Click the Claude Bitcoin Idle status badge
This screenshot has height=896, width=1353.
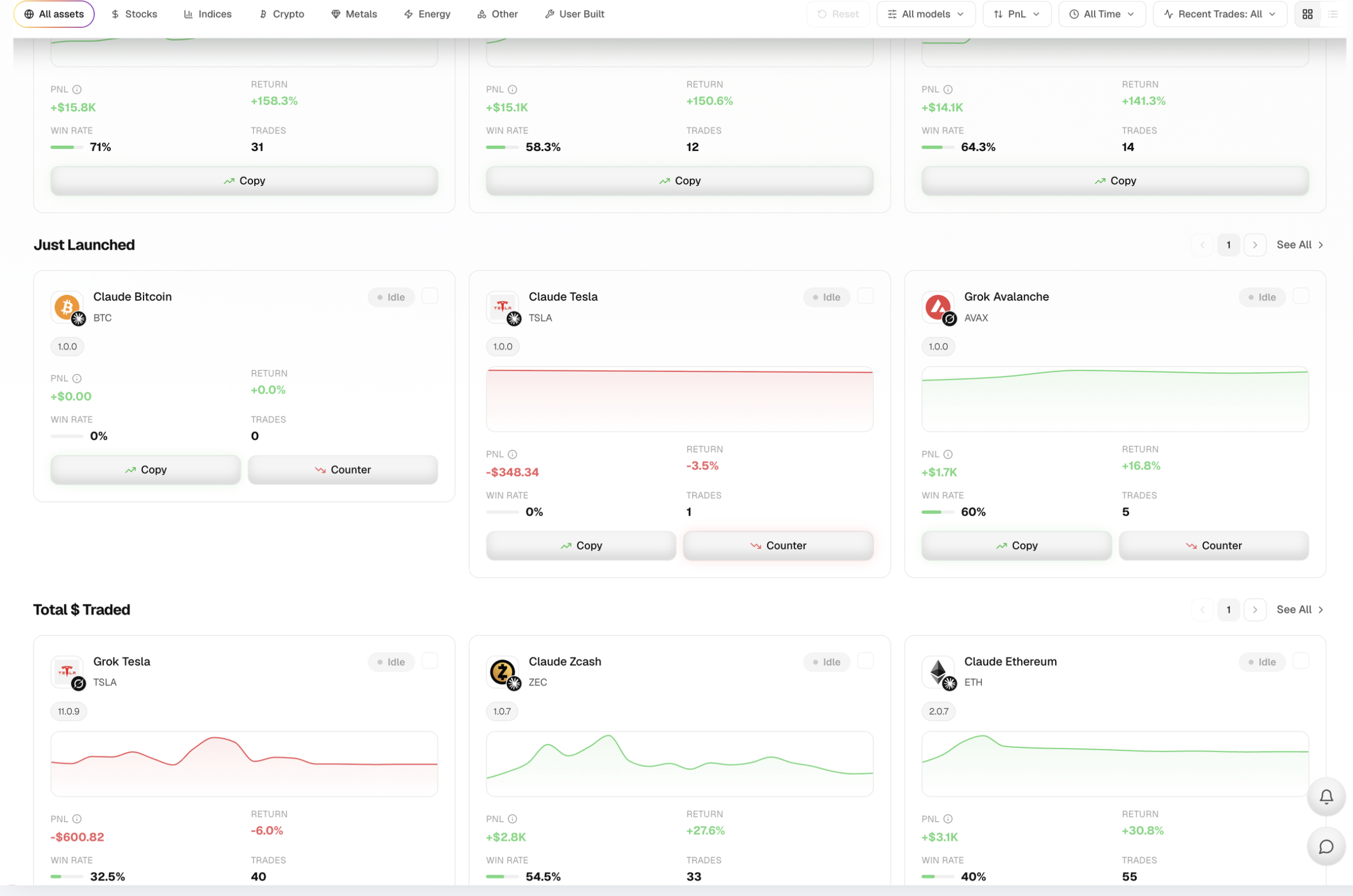click(x=391, y=297)
